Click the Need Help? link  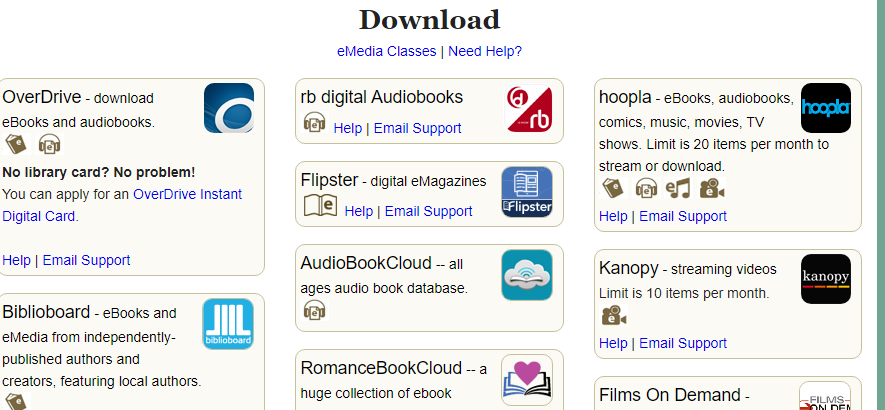pyautogui.click(x=485, y=51)
